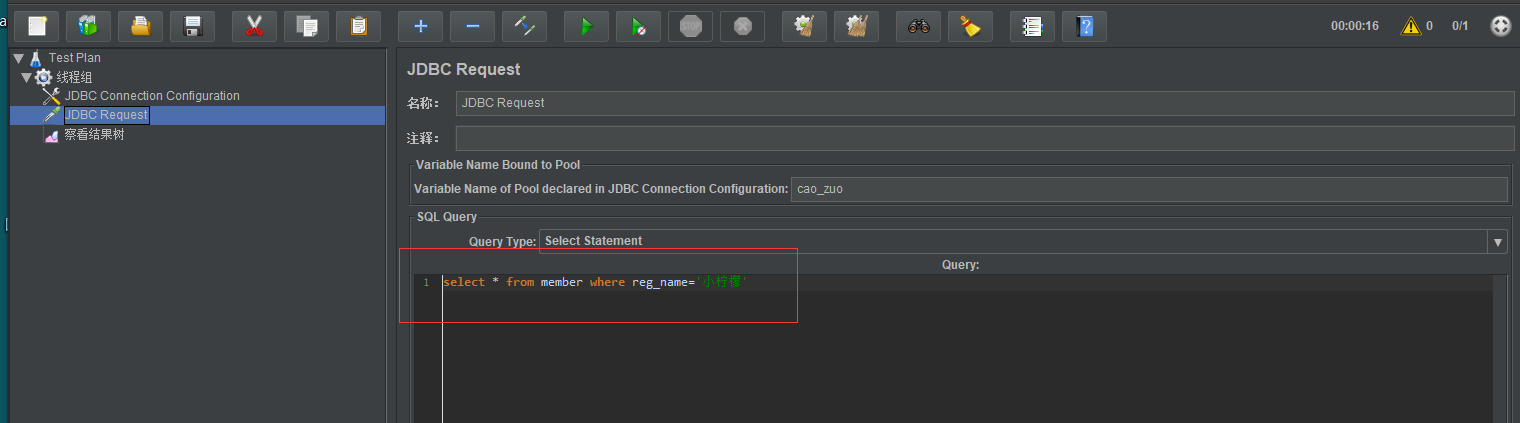1520x423 pixels.
Task: Save the test plan with disk icon
Action: click(x=193, y=26)
